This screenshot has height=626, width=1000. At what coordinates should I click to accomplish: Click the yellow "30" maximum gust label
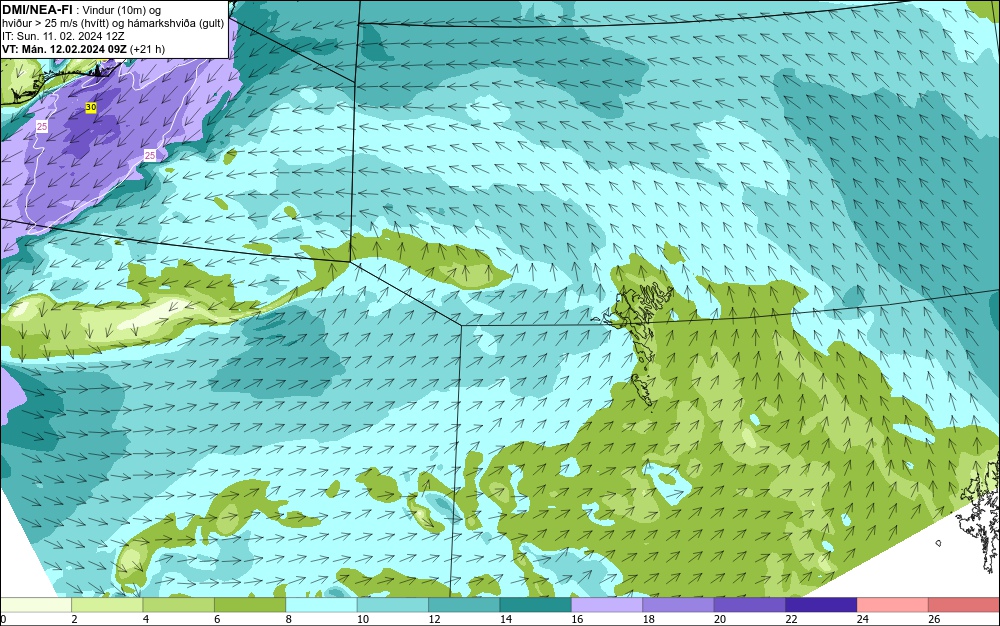[x=91, y=108]
